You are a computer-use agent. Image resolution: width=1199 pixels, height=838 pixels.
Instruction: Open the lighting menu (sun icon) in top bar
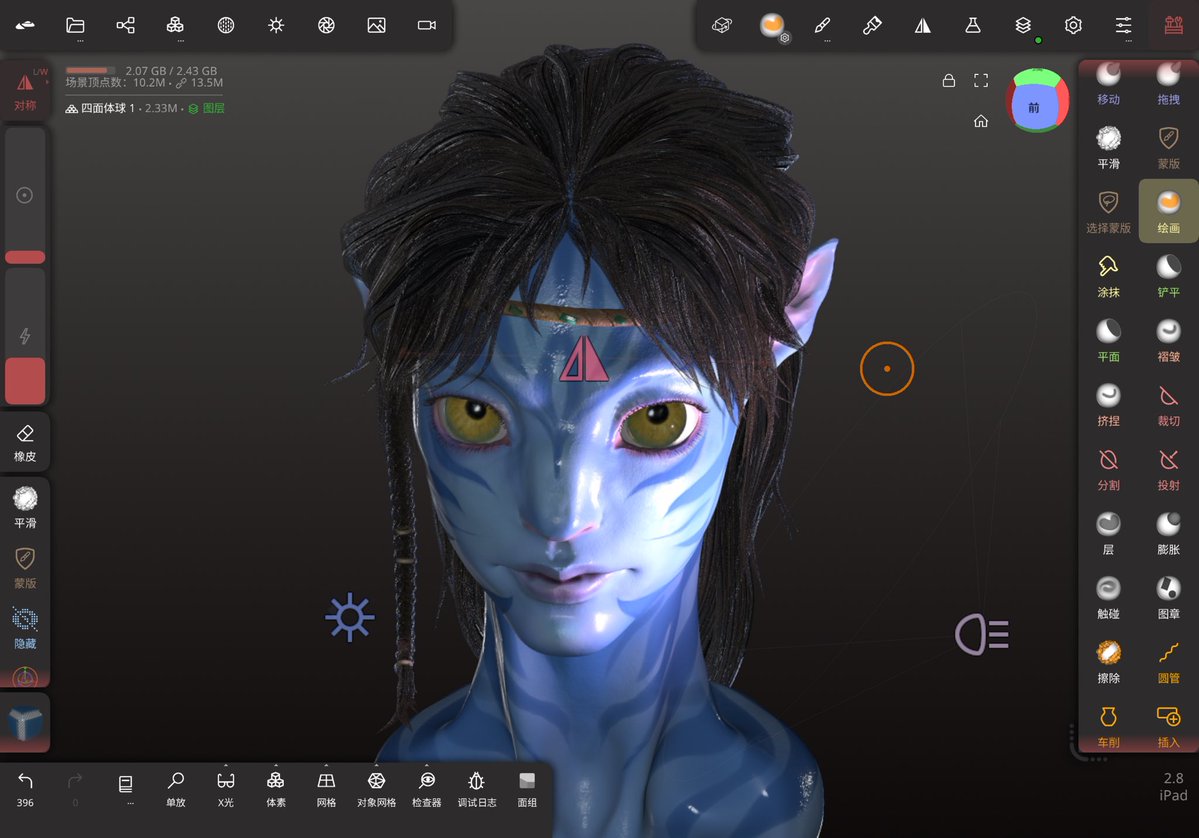coord(276,25)
